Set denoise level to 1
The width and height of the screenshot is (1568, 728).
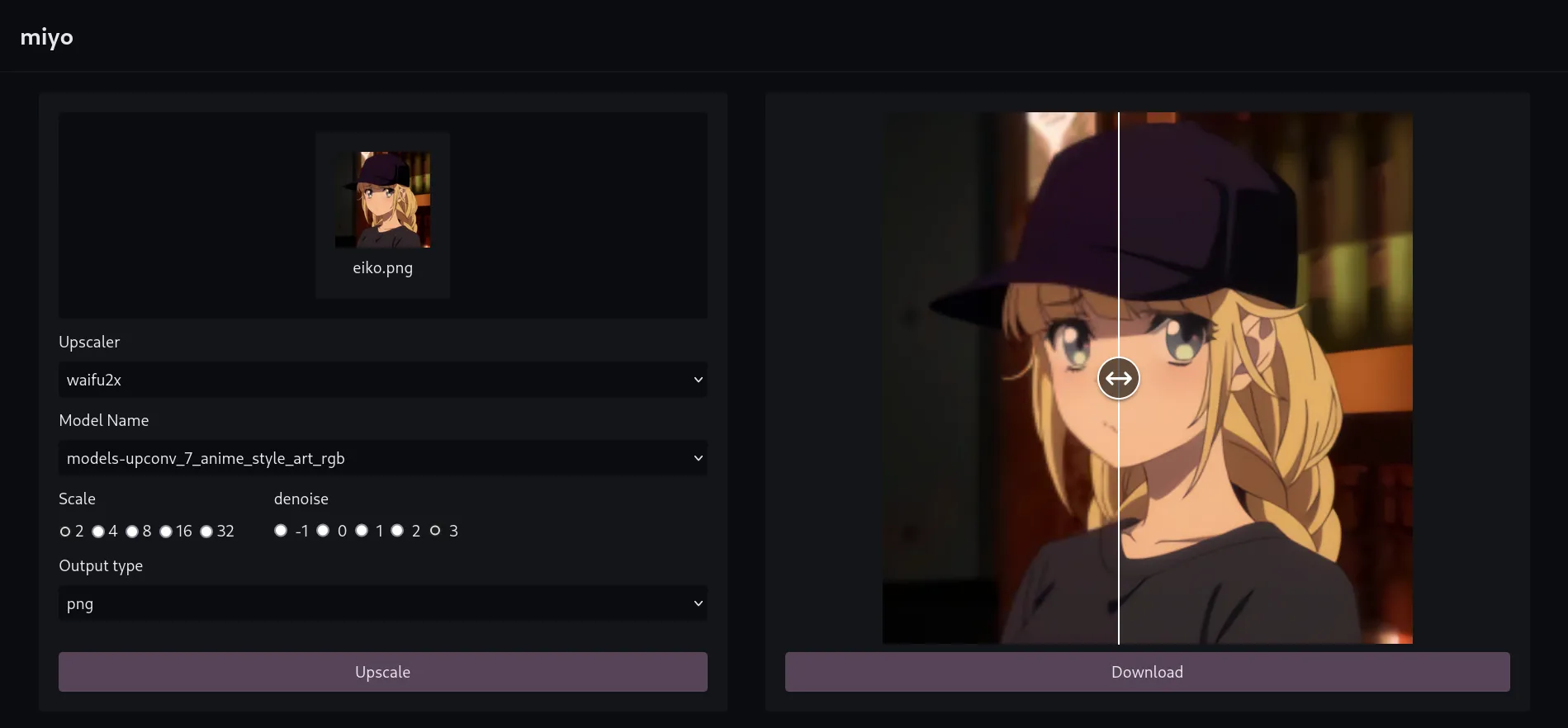(362, 530)
